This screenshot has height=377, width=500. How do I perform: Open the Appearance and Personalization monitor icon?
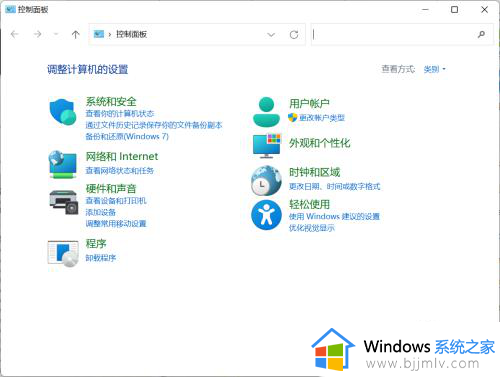click(x=267, y=146)
